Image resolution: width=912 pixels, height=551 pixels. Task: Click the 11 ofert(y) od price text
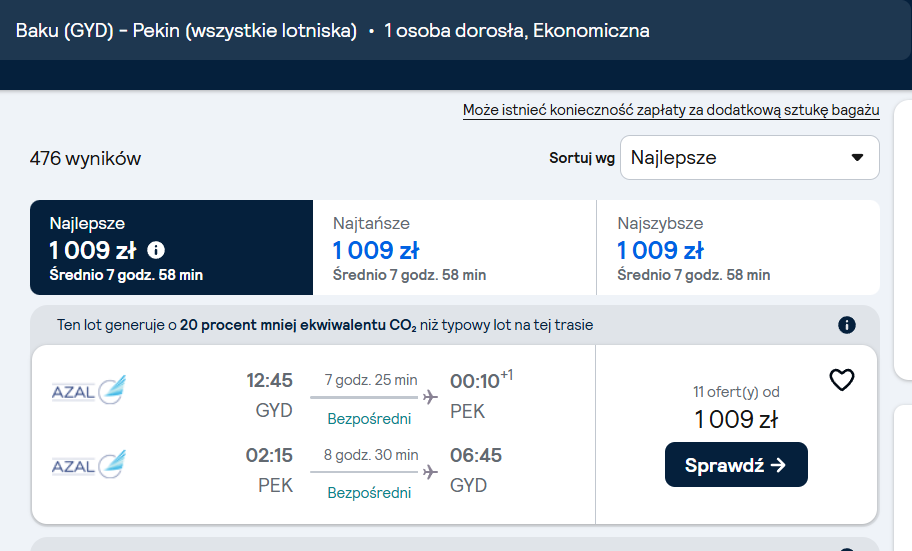(736, 392)
